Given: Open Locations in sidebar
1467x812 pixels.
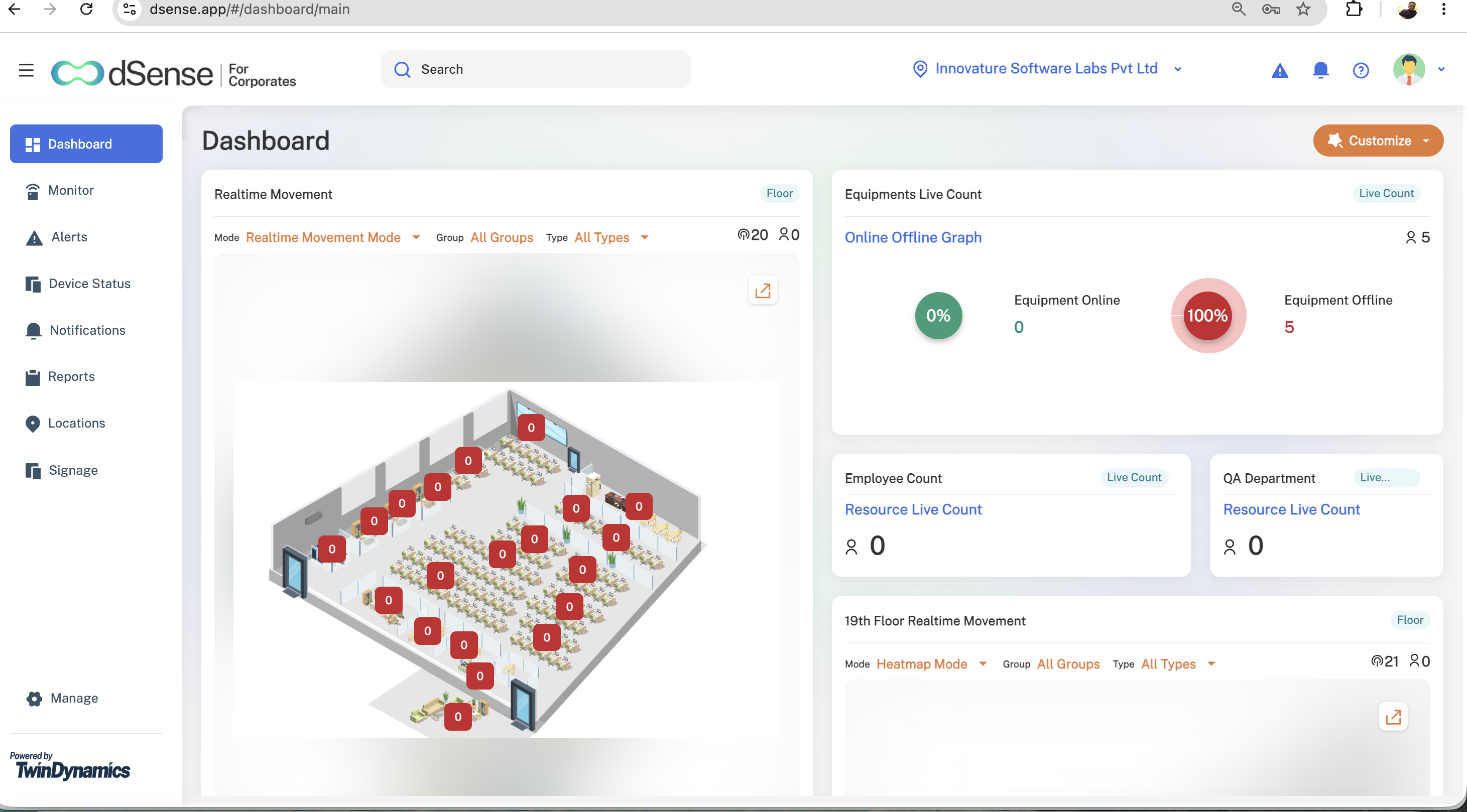Looking at the screenshot, I should 65,424.
